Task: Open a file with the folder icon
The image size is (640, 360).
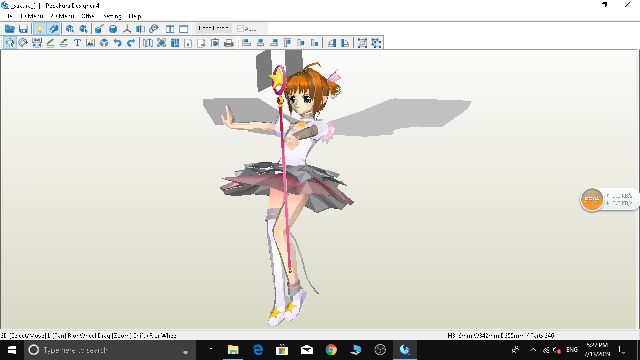Action: (10, 29)
